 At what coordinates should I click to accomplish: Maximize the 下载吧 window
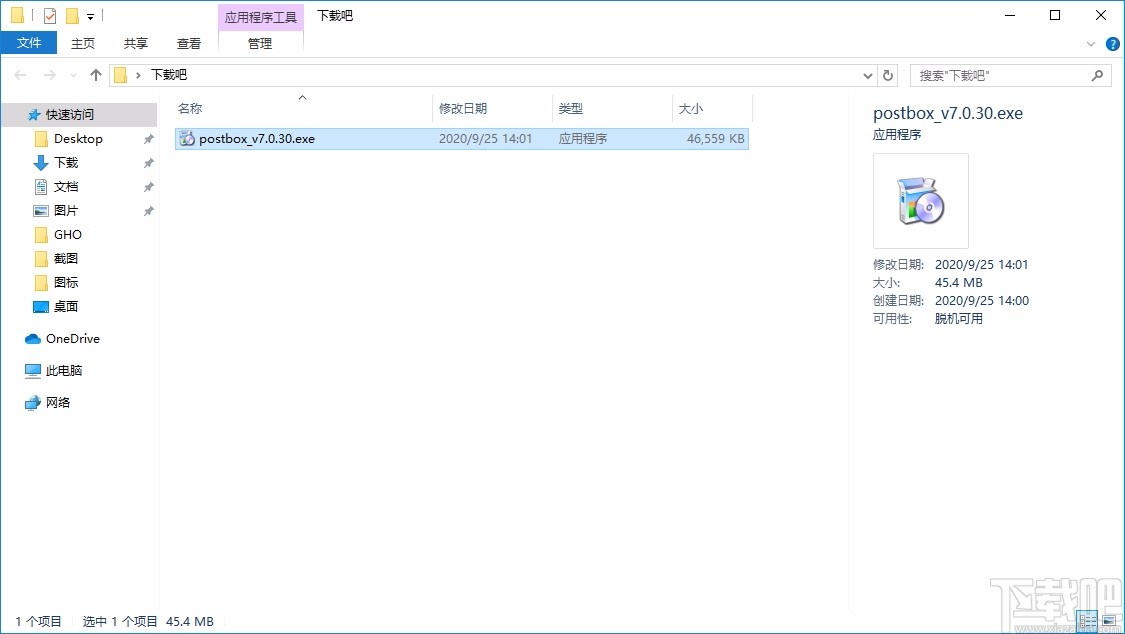pyautogui.click(x=1055, y=15)
